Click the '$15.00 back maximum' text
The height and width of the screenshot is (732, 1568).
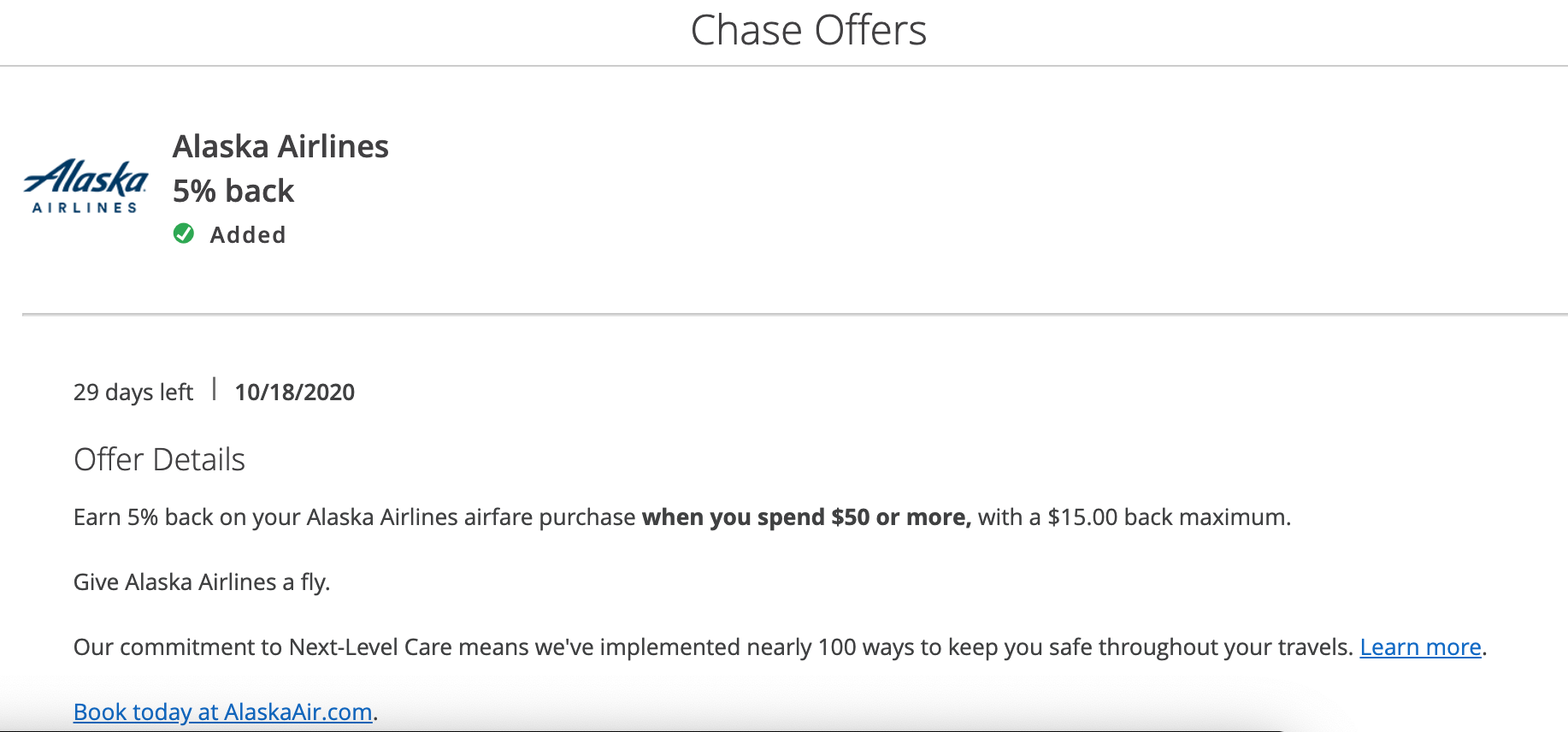pyautogui.click(x=1168, y=517)
